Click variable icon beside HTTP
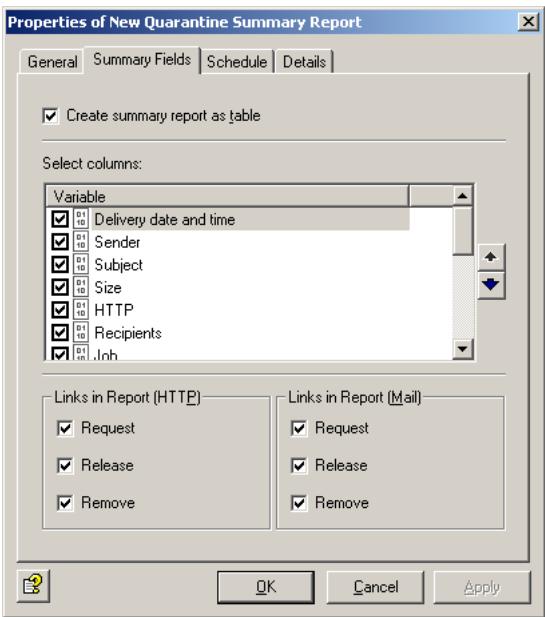Screen dimensions: 545x617 81,310
